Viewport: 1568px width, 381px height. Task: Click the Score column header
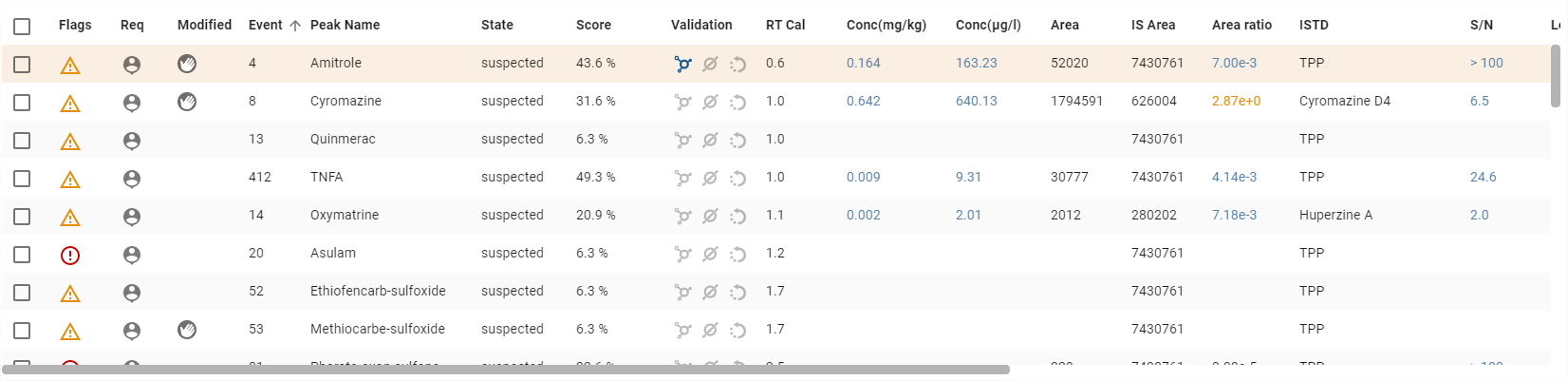pos(593,26)
